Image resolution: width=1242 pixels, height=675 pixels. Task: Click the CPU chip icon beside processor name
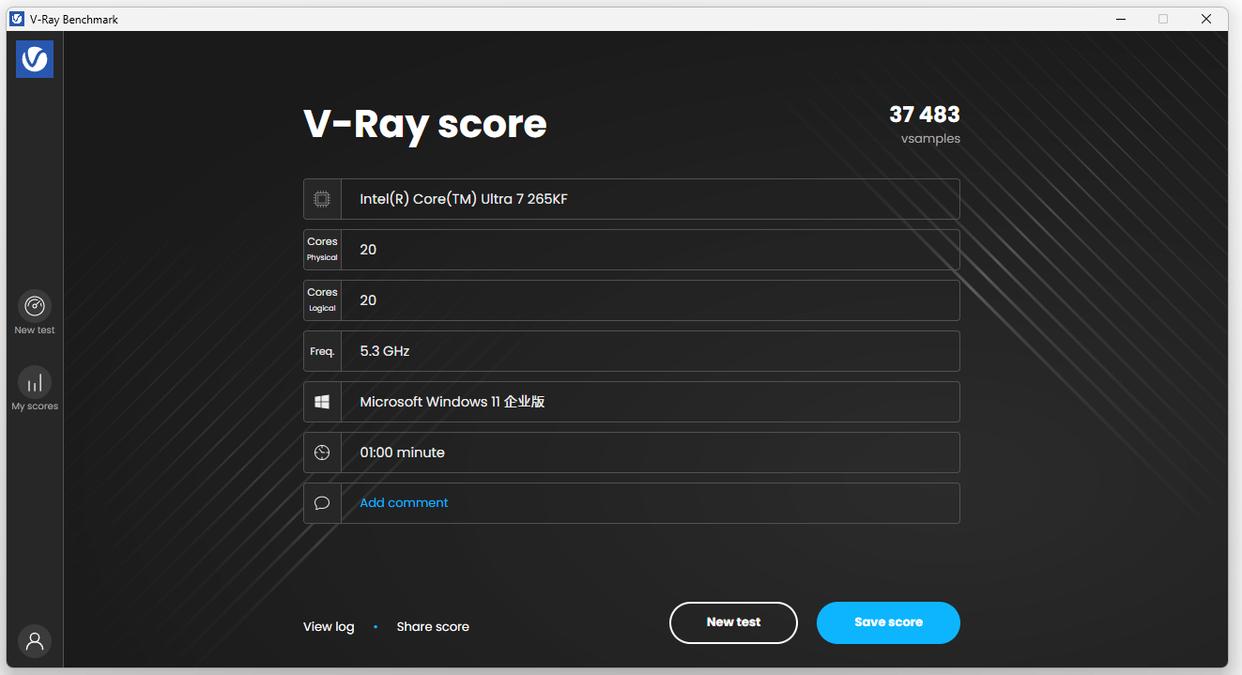coord(322,199)
